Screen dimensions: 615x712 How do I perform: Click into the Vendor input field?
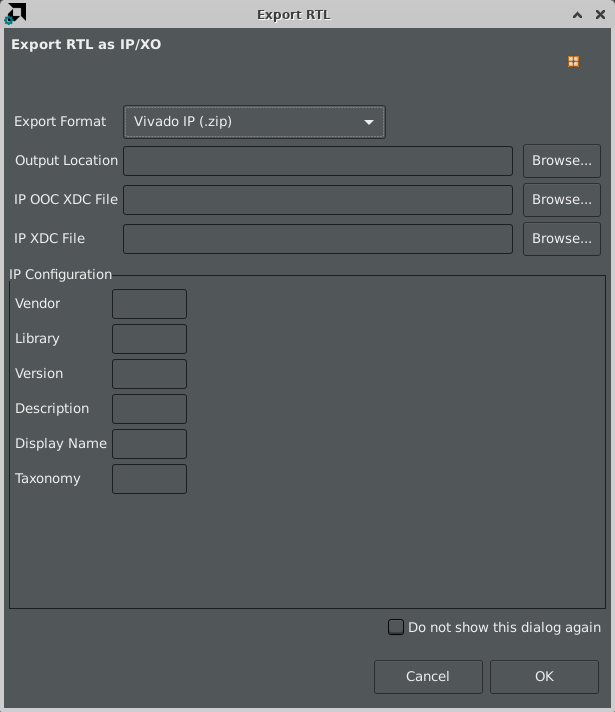(x=149, y=304)
